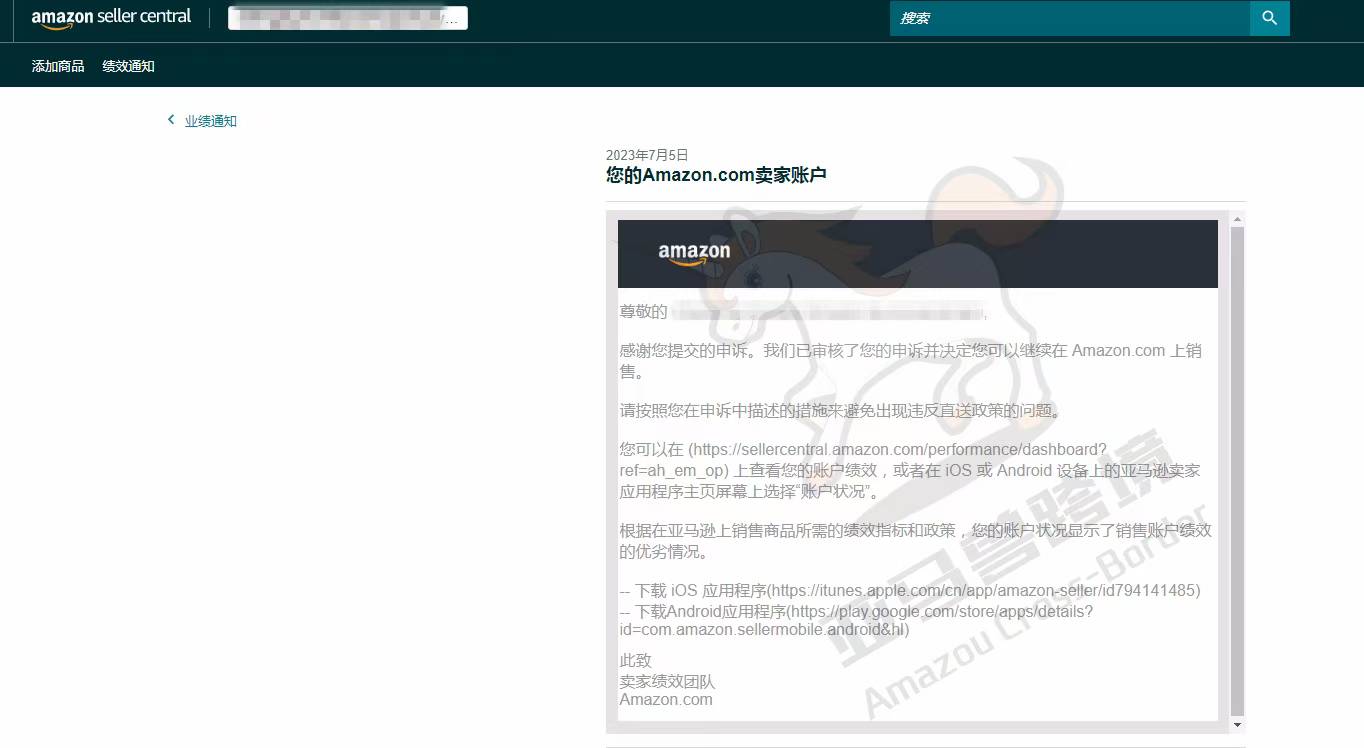Open the 绩效通知 menu item
This screenshot has width=1364, height=748.
128,67
